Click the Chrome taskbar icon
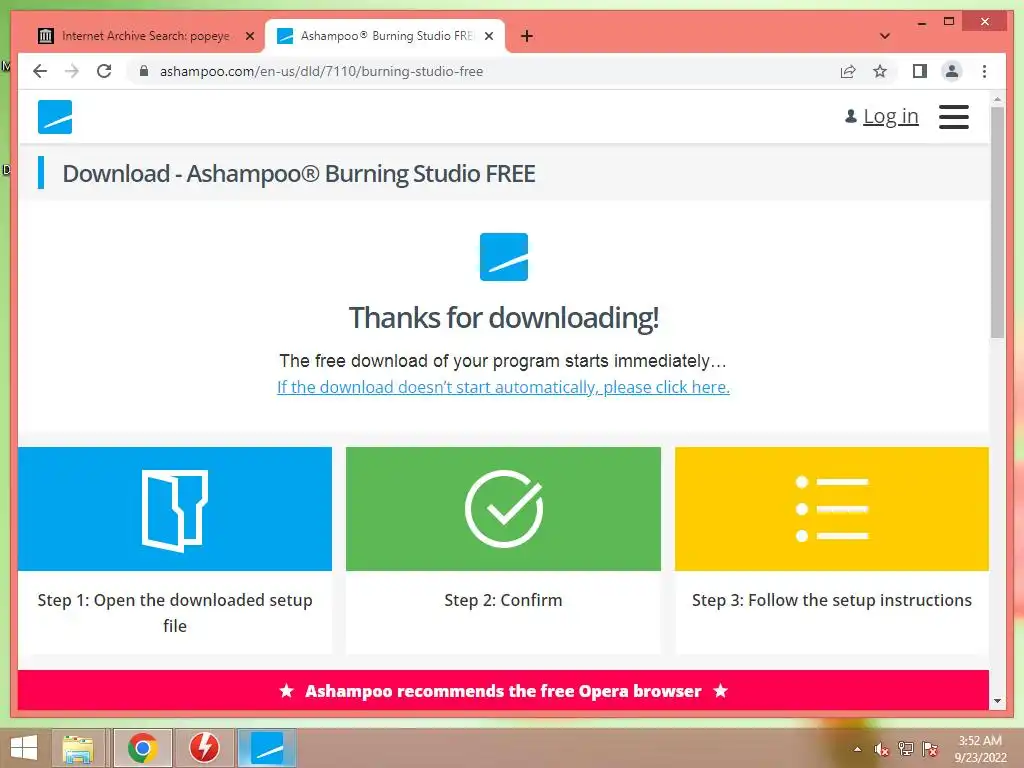Screen dimensions: 1024x768 point(142,748)
